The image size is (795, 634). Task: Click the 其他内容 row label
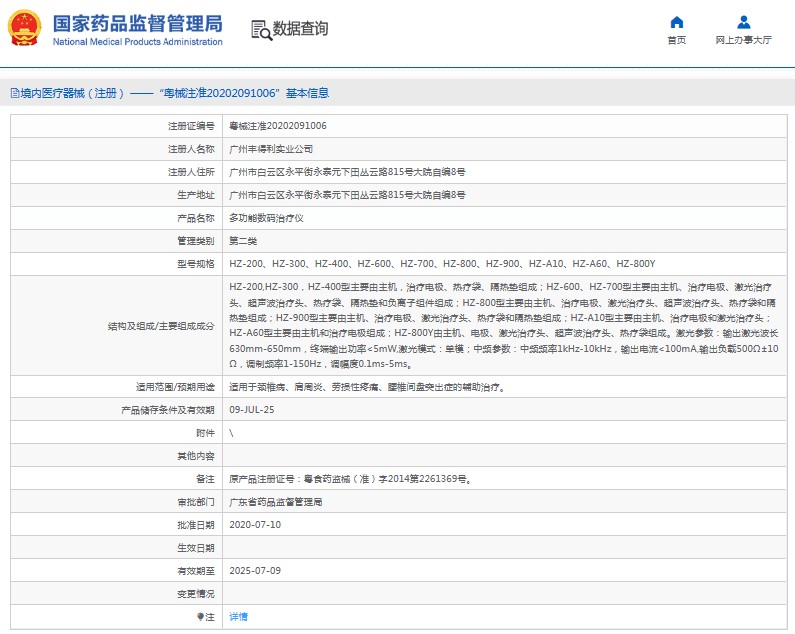pyautogui.click(x=196, y=456)
